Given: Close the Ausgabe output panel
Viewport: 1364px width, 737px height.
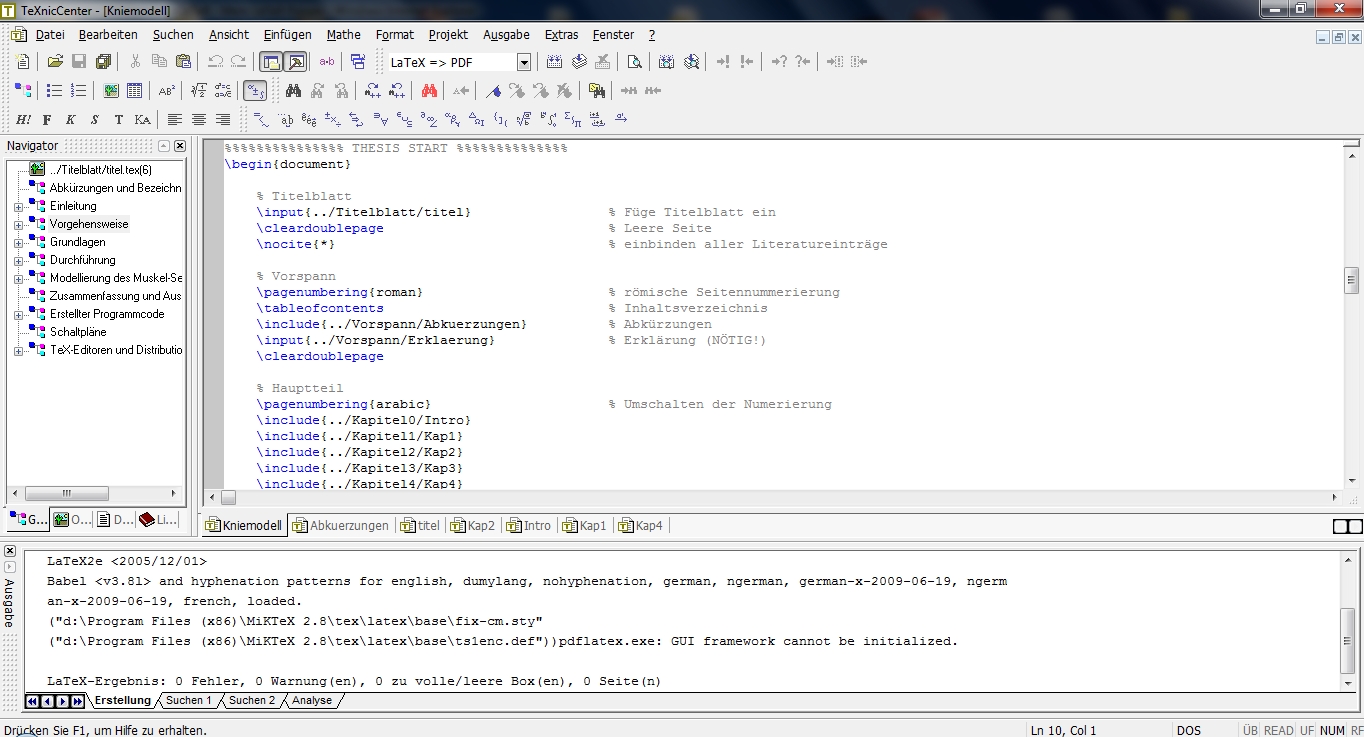Looking at the screenshot, I should coord(10,552).
